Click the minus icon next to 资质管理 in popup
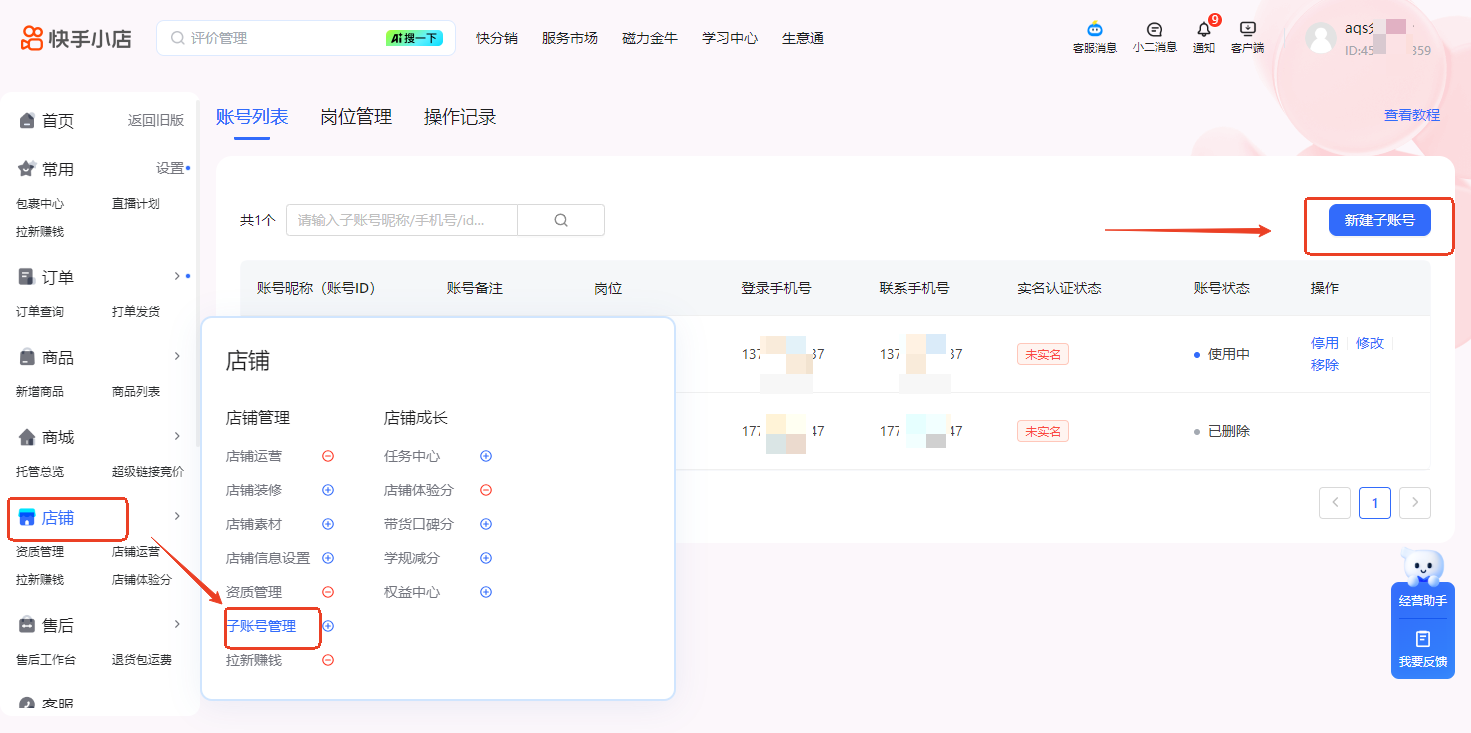The height and width of the screenshot is (733, 1471). (x=328, y=592)
